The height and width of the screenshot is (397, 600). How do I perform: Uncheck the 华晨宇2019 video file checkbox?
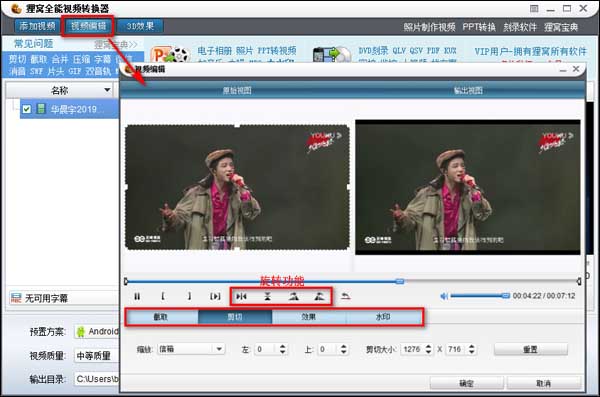(x=26, y=109)
